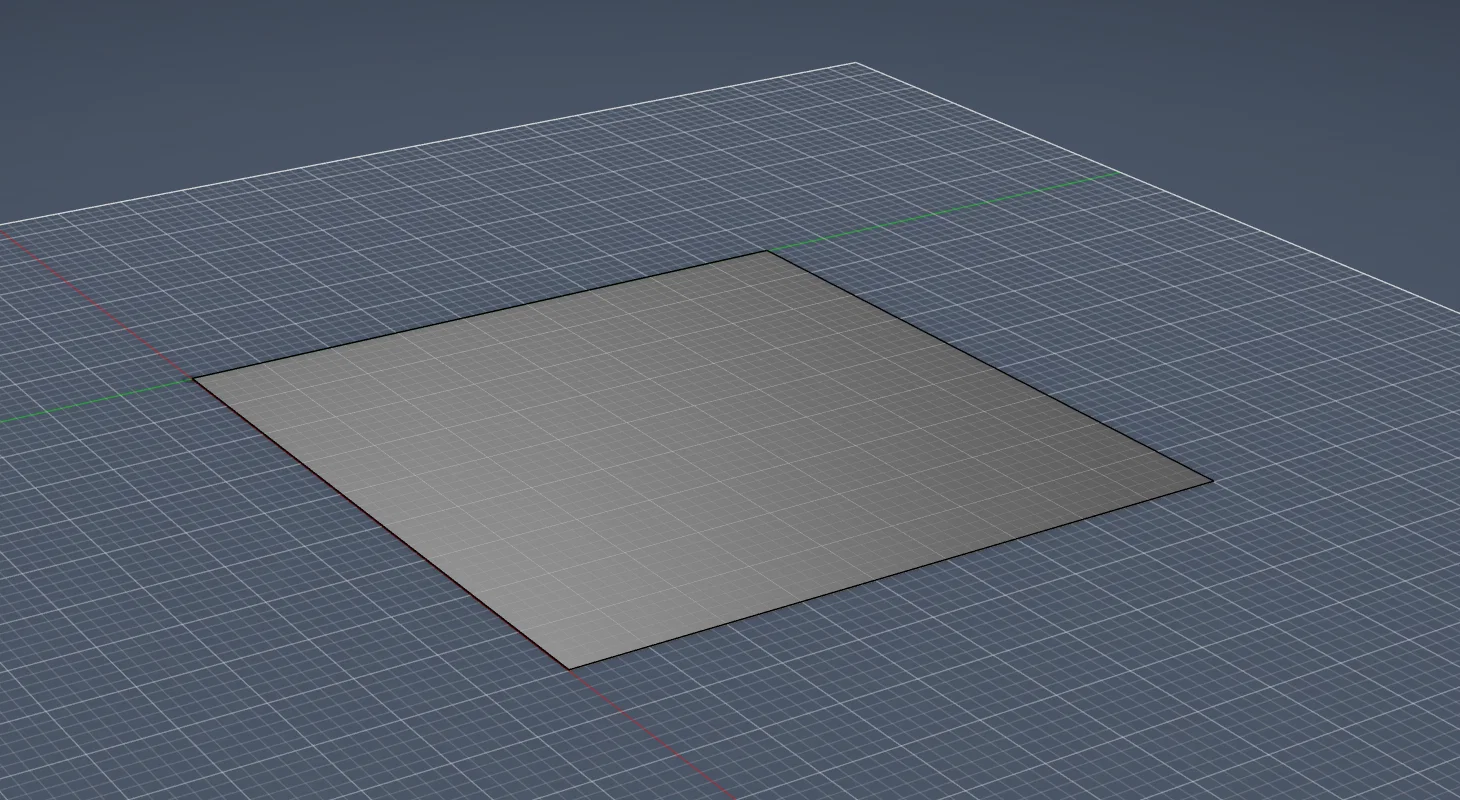Screen dimensions: 1460x800
Task: Click the red axis line below the plane
Action: (x=650, y=728)
